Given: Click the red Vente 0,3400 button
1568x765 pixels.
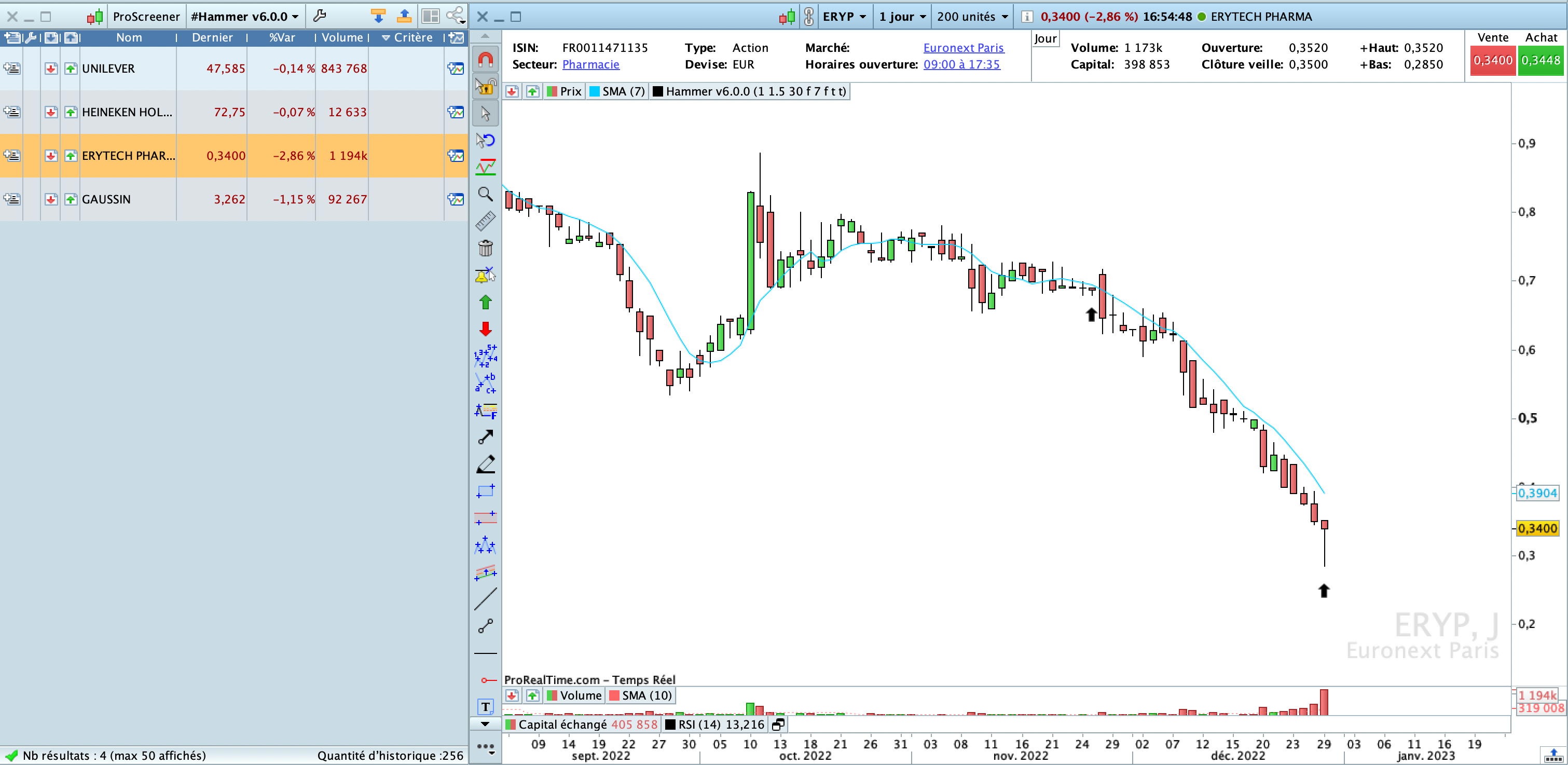Looking at the screenshot, I should (1493, 61).
